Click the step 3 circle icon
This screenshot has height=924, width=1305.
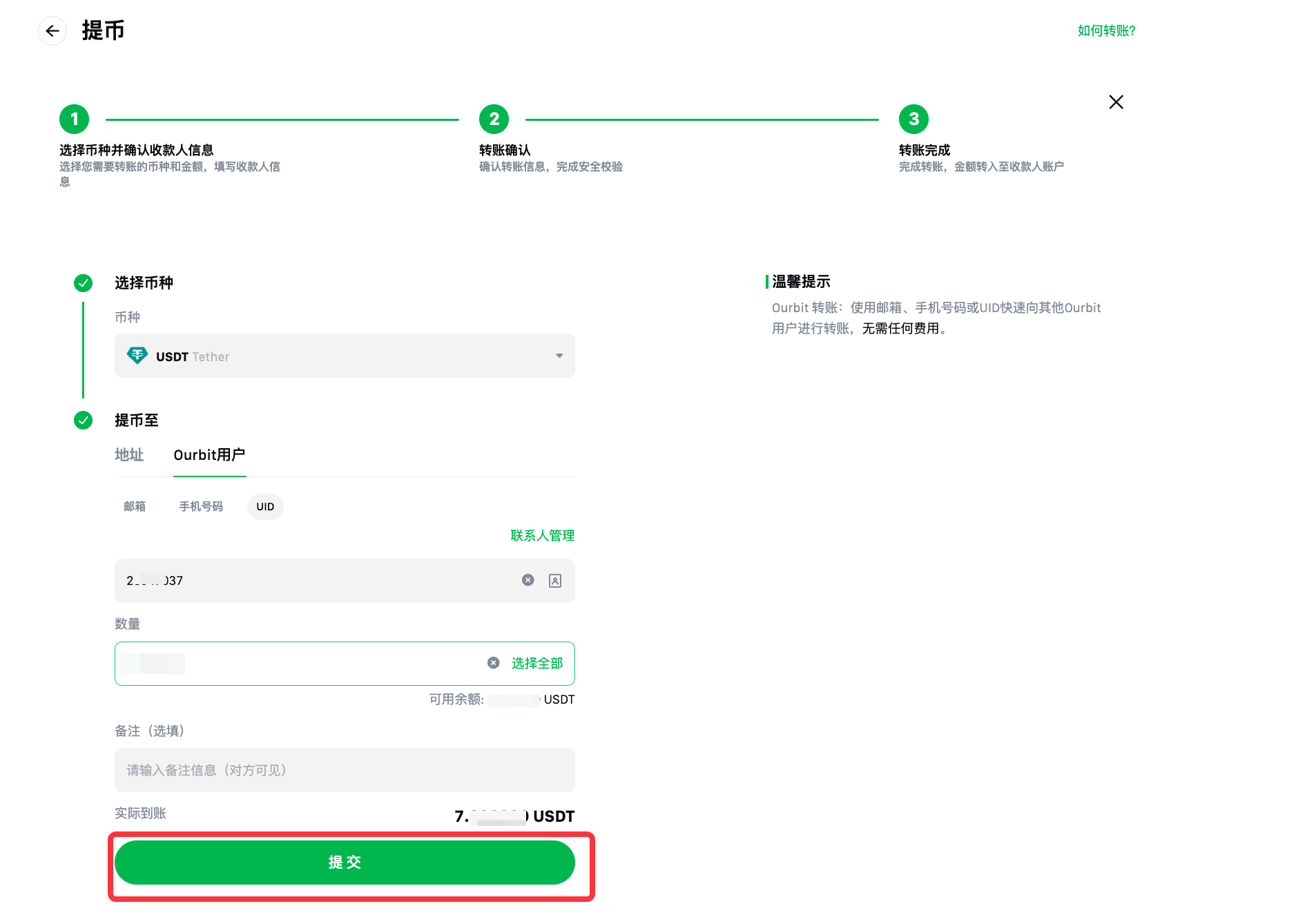(913, 119)
